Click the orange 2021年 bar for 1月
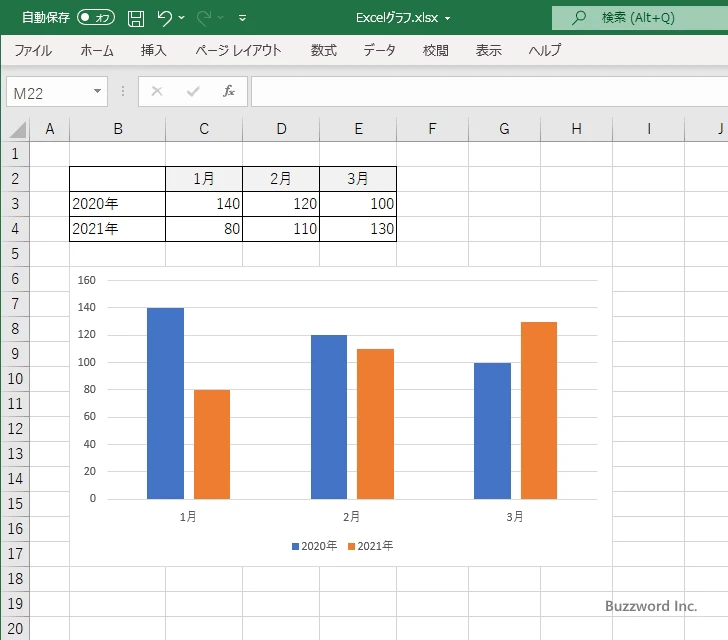This screenshot has width=728, height=640. tap(212, 444)
